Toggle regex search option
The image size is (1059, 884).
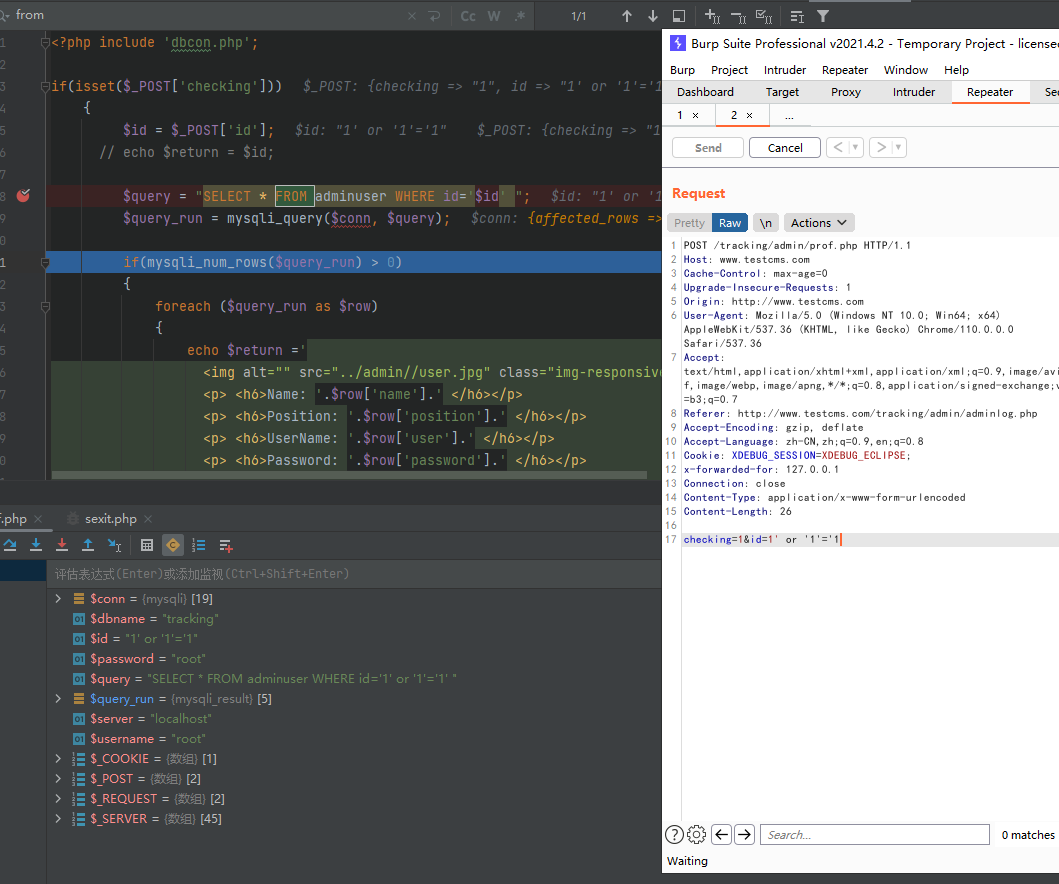(x=519, y=16)
